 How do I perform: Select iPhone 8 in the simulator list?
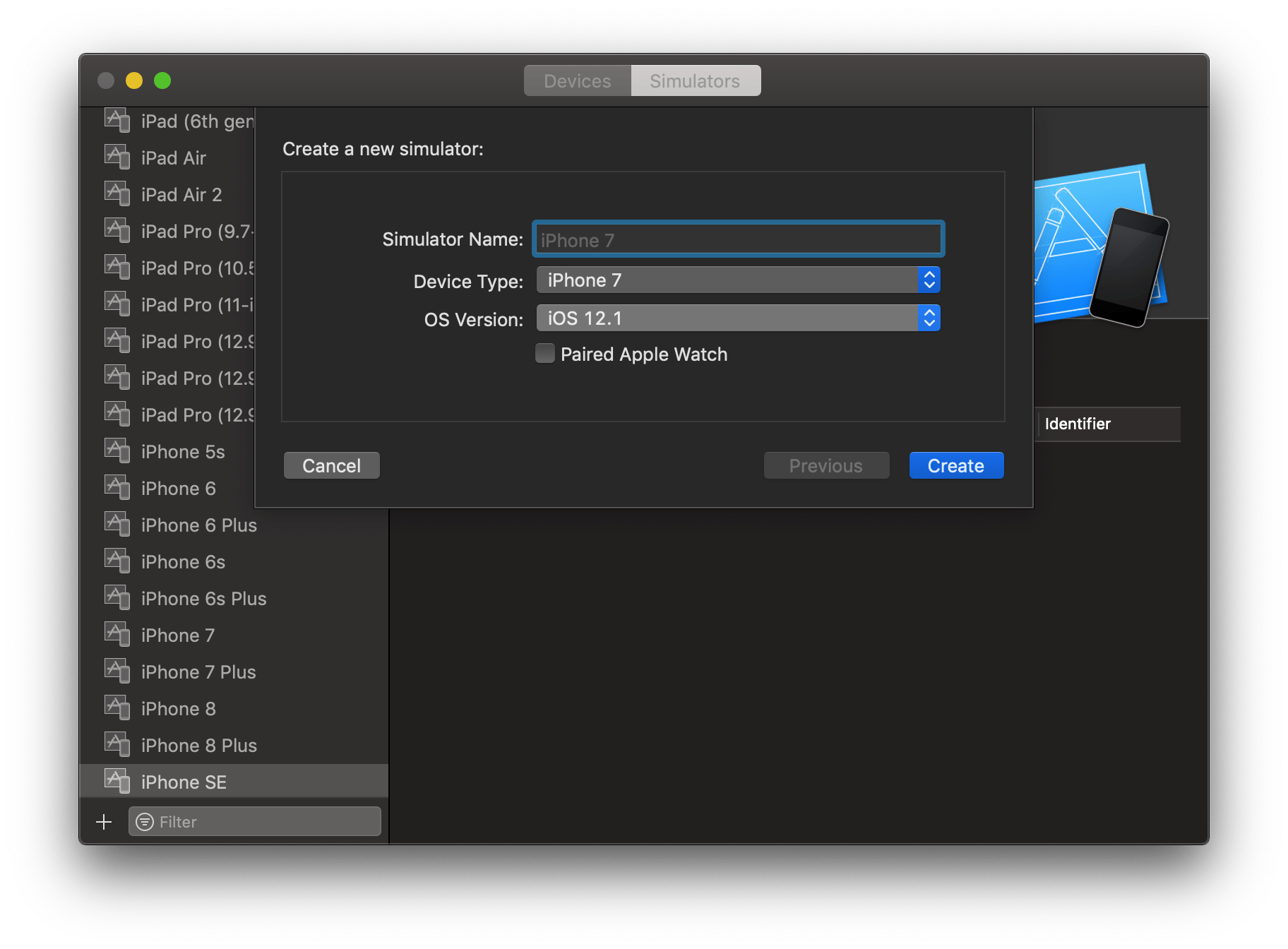(234, 709)
